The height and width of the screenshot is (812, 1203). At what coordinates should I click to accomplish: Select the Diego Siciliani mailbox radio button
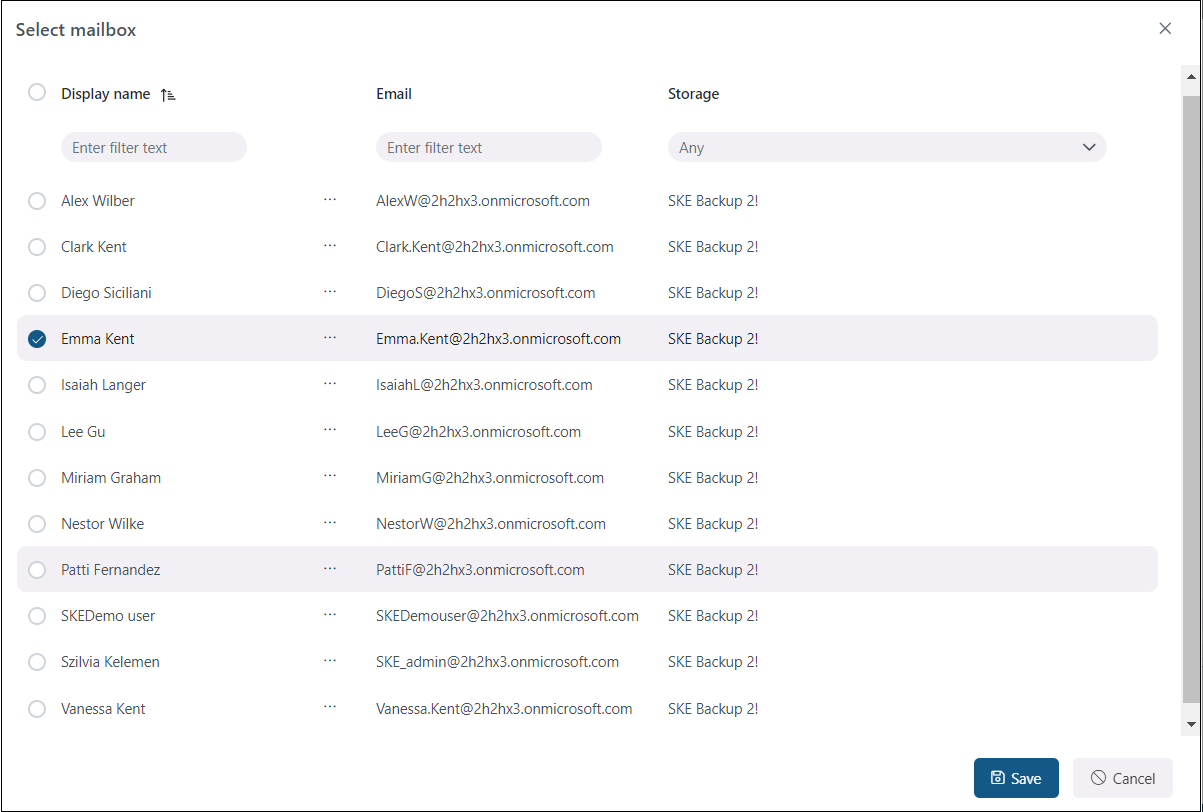click(x=37, y=293)
